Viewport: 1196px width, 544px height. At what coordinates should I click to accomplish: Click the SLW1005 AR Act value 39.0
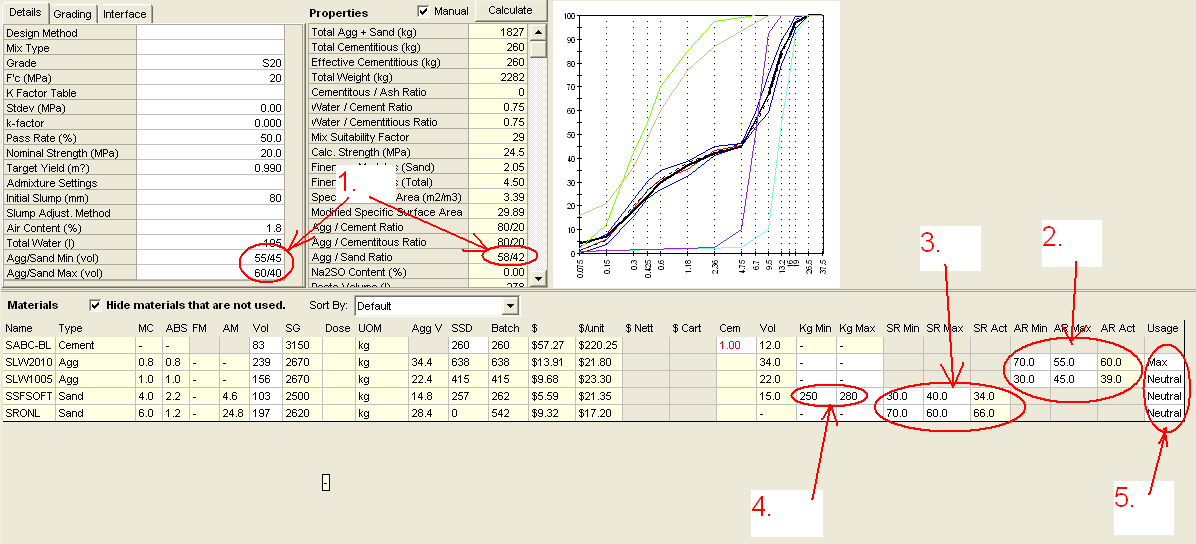[1120, 379]
